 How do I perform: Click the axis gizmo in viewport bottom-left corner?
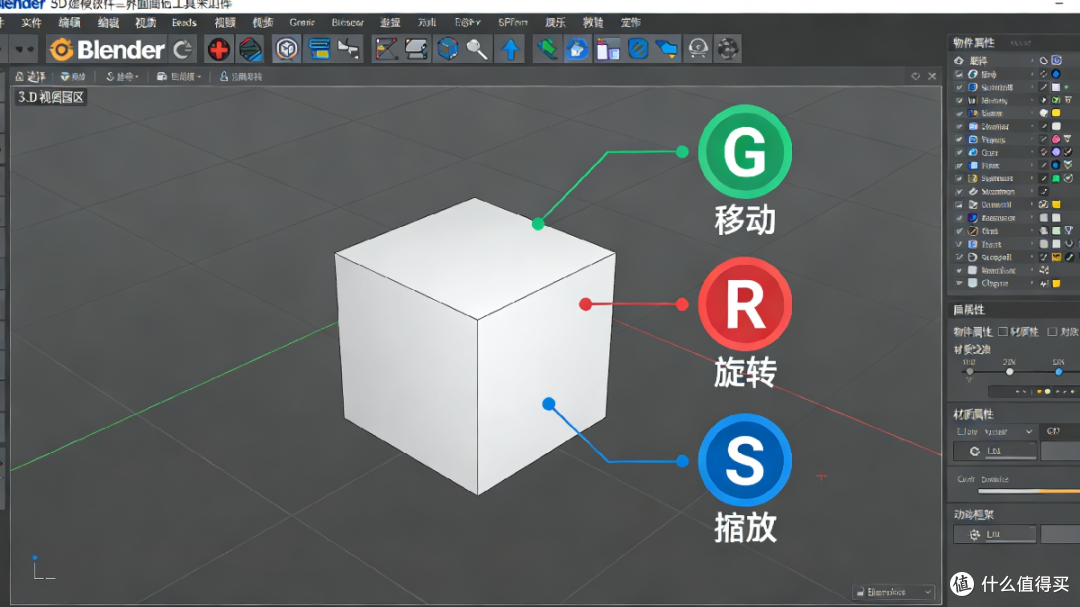pyautogui.click(x=43, y=568)
